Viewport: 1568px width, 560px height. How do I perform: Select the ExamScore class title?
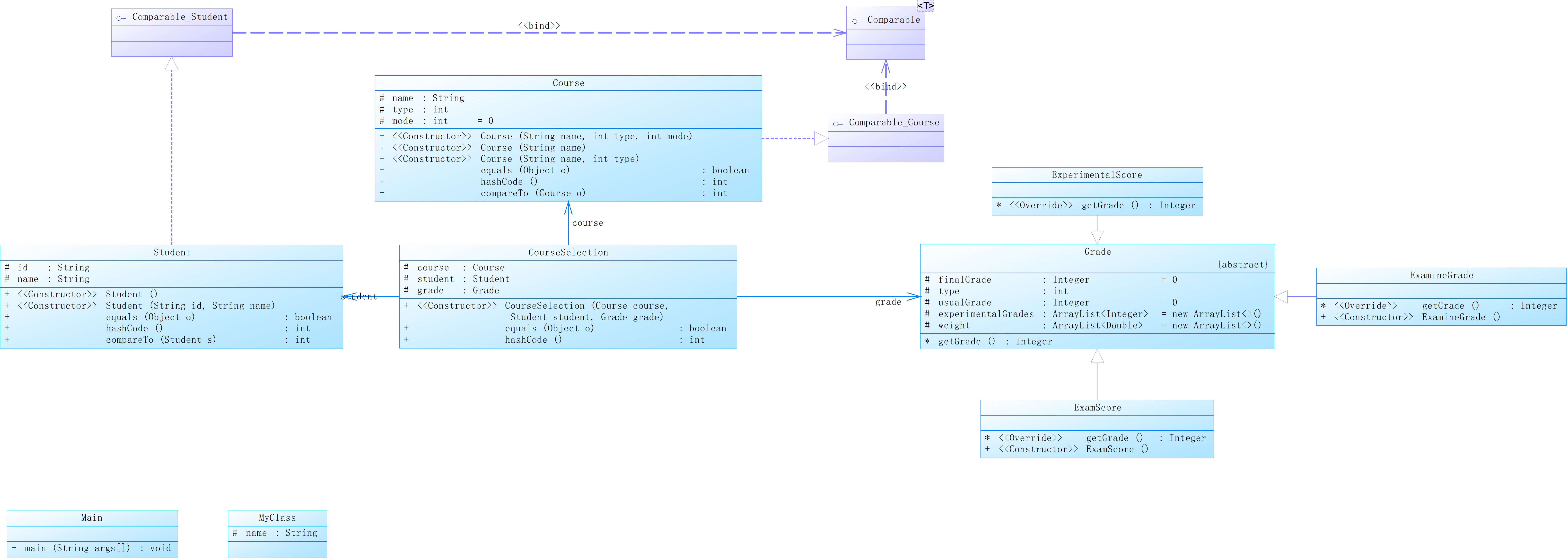[x=1097, y=408]
